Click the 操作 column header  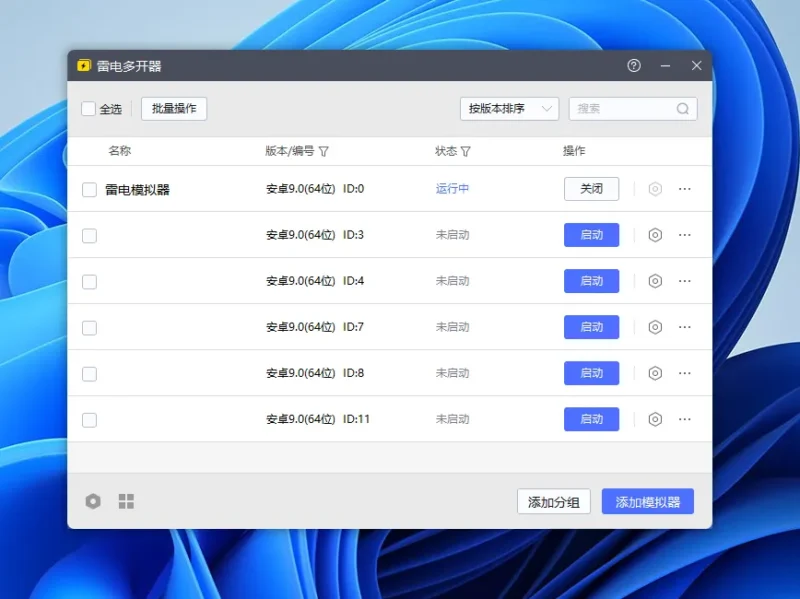574,151
